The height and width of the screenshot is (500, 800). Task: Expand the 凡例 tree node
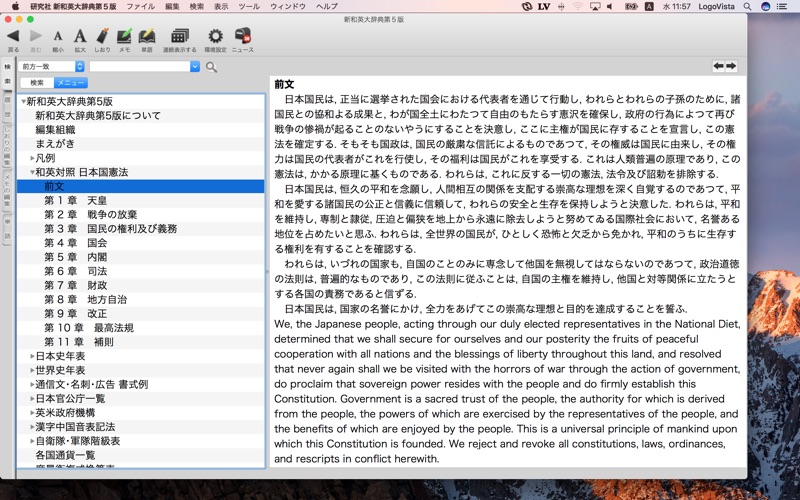pos(32,158)
